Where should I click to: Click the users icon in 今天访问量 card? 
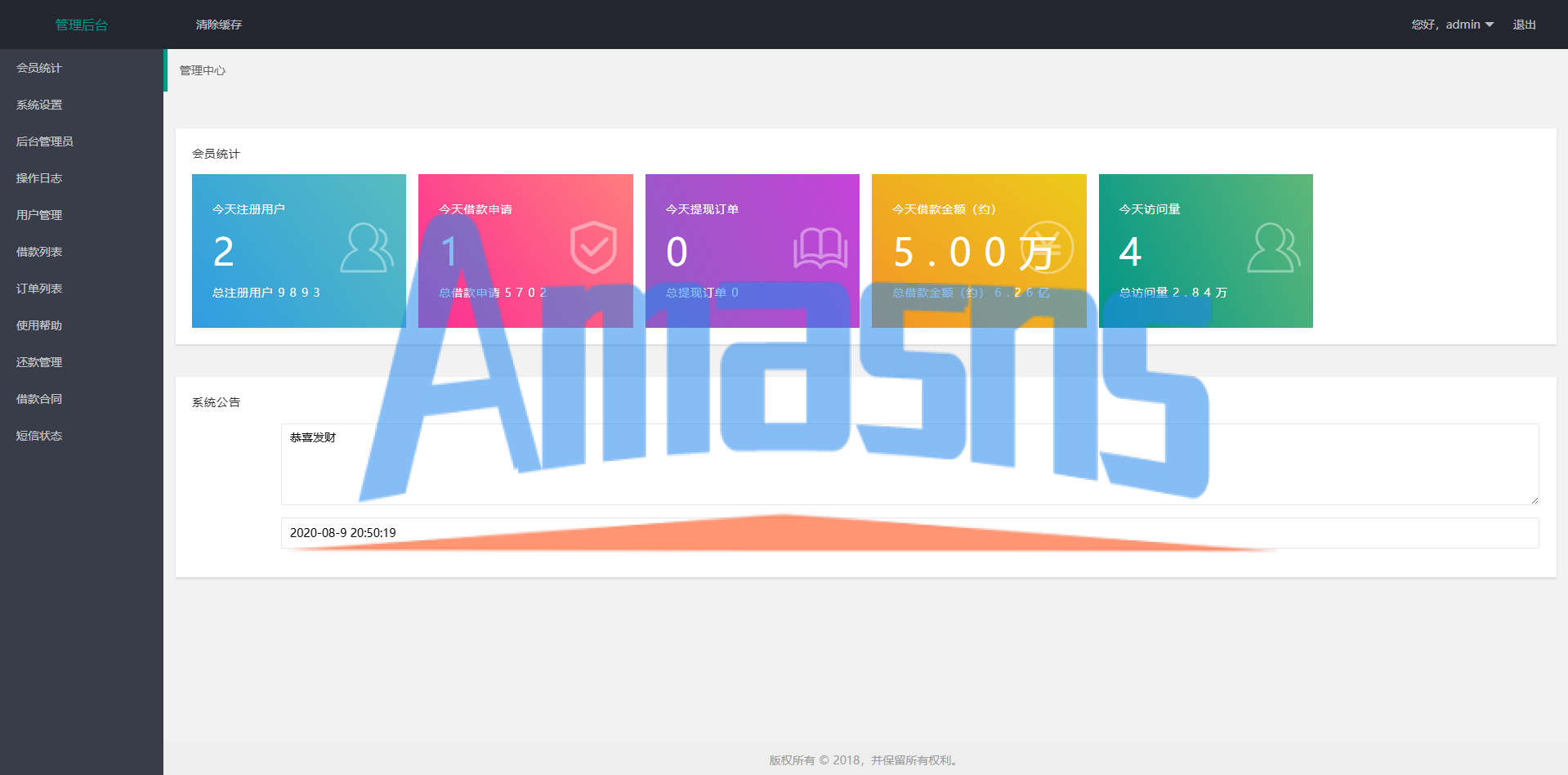click(x=1273, y=248)
